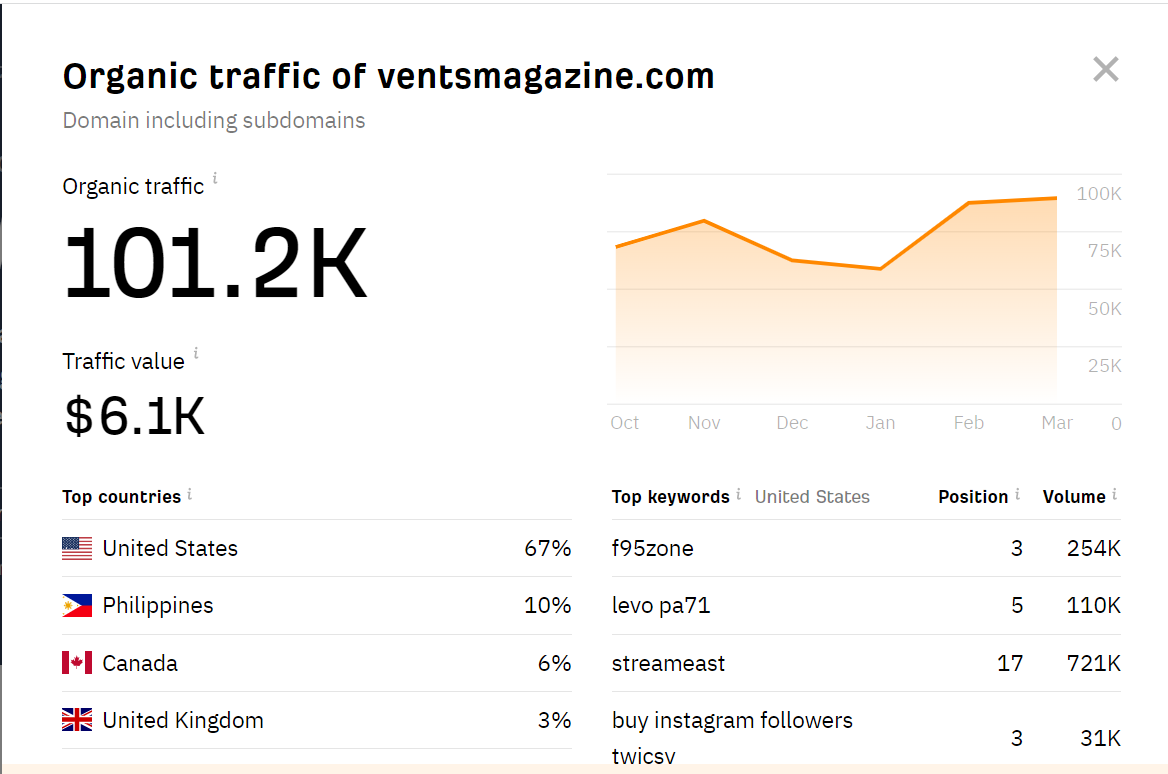1168x774 pixels.
Task: Click the 101.2K organic traffic figure
Action: pyautogui.click(x=215, y=263)
